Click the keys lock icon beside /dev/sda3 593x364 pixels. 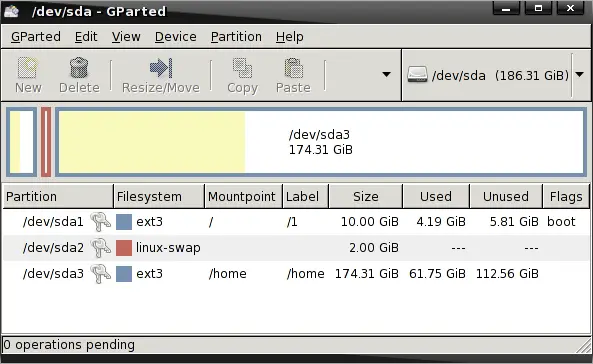coord(100,274)
